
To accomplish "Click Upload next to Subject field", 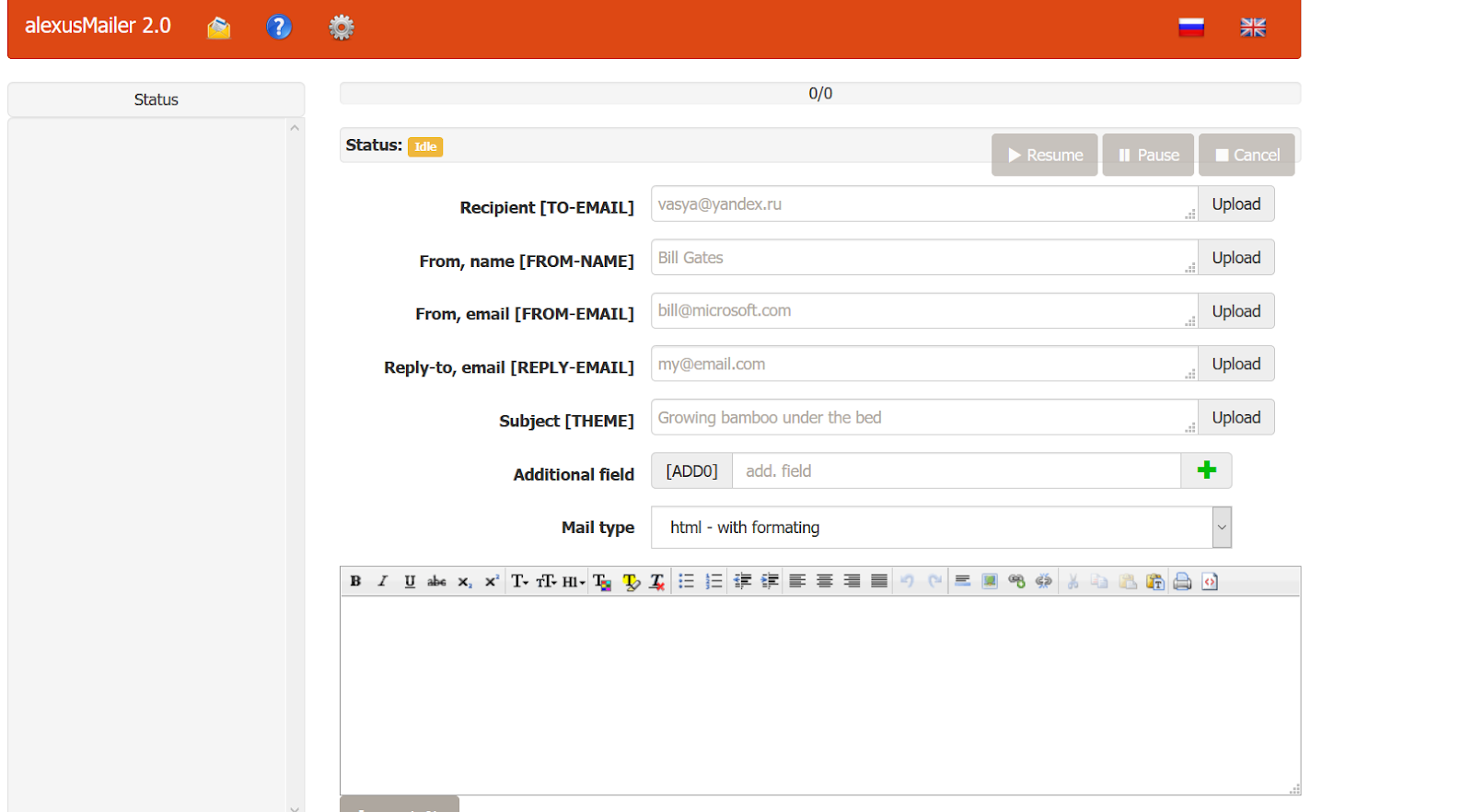I will 1235,417.
